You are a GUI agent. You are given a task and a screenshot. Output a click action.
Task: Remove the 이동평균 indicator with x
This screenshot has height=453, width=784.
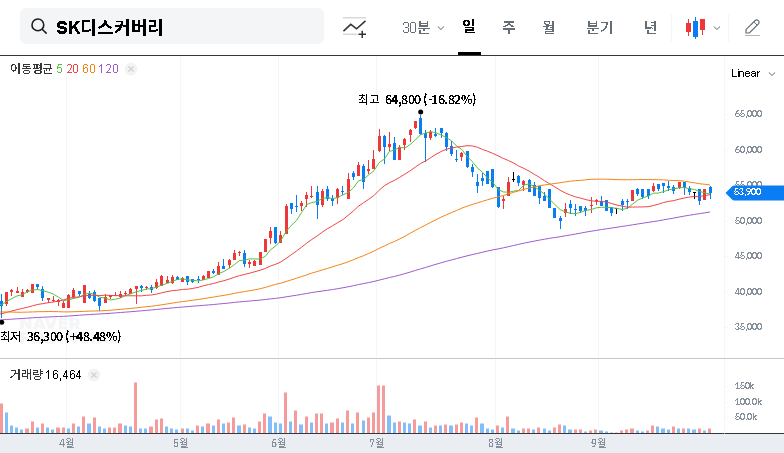pyautogui.click(x=131, y=68)
